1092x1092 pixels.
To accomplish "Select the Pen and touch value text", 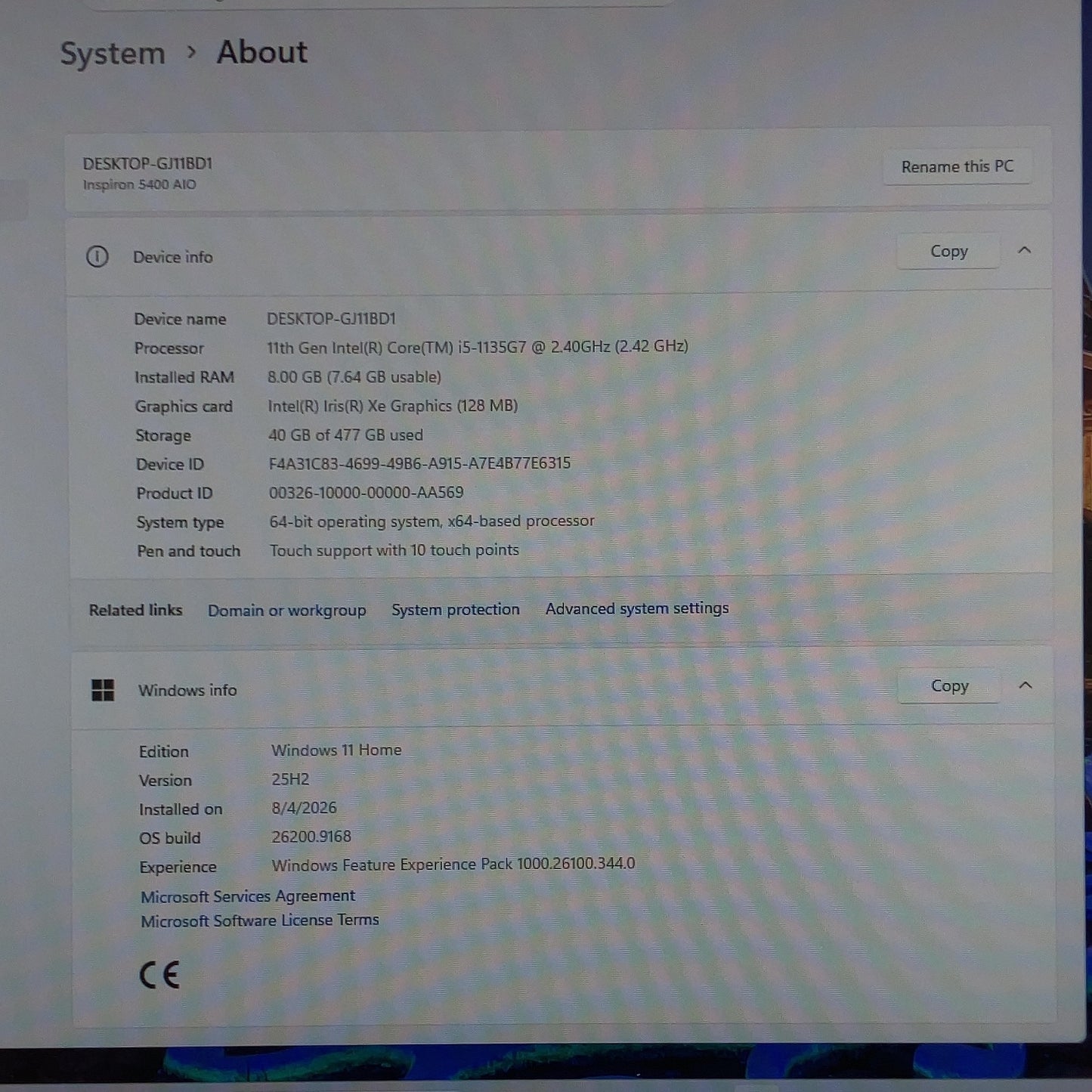I will click(394, 550).
